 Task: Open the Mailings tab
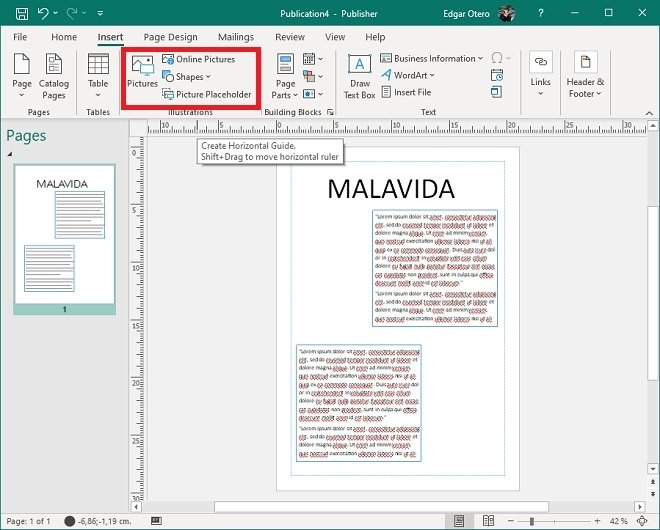236,37
